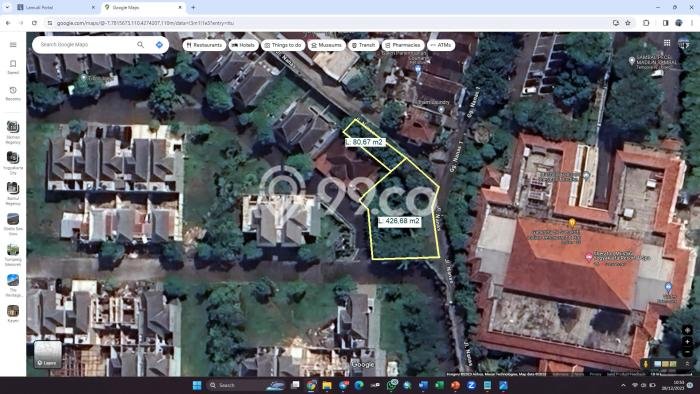Image resolution: width=700 pixels, height=394 pixels.
Task: Click the show your location button
Action: click(688, 330)
